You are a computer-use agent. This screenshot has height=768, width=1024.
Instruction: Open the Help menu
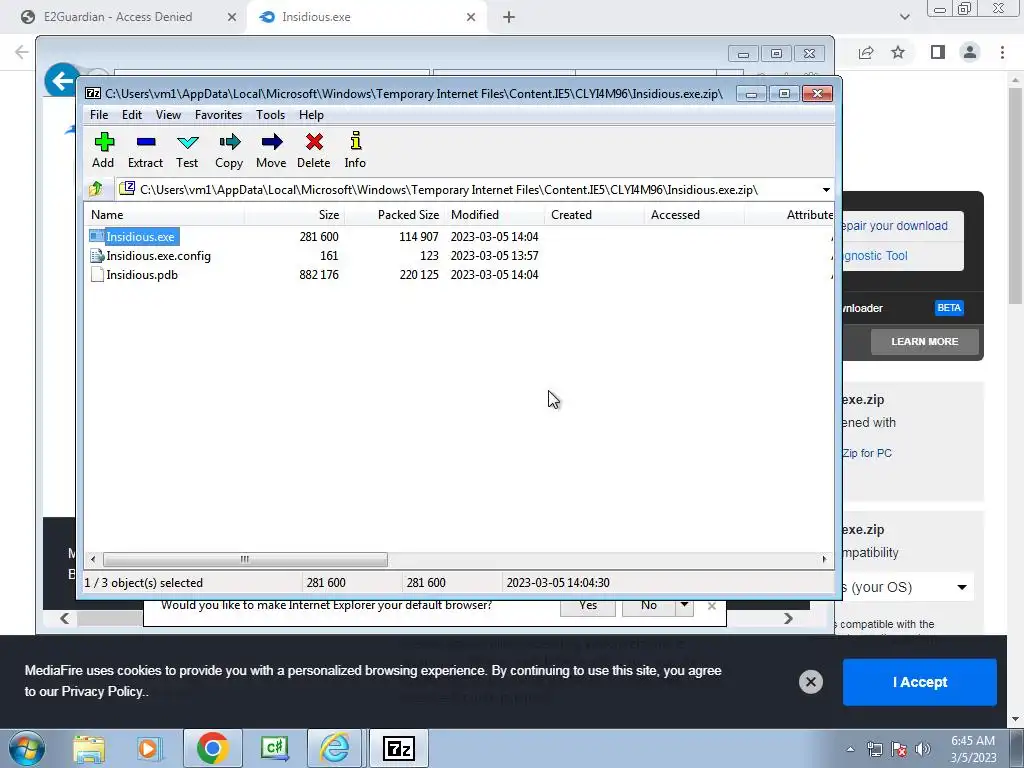(312, 115)
